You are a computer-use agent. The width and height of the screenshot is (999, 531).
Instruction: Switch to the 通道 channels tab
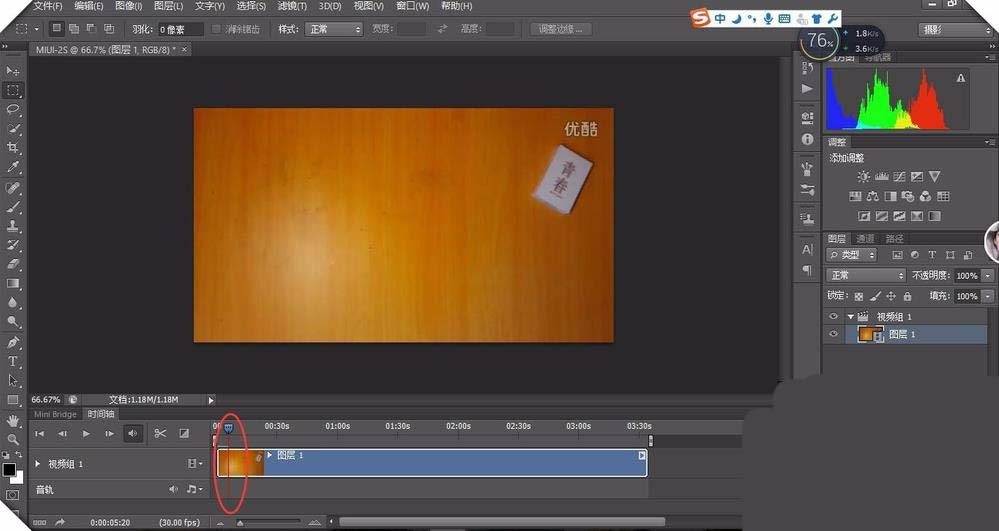pyautogui.click(x=865, y=238)
